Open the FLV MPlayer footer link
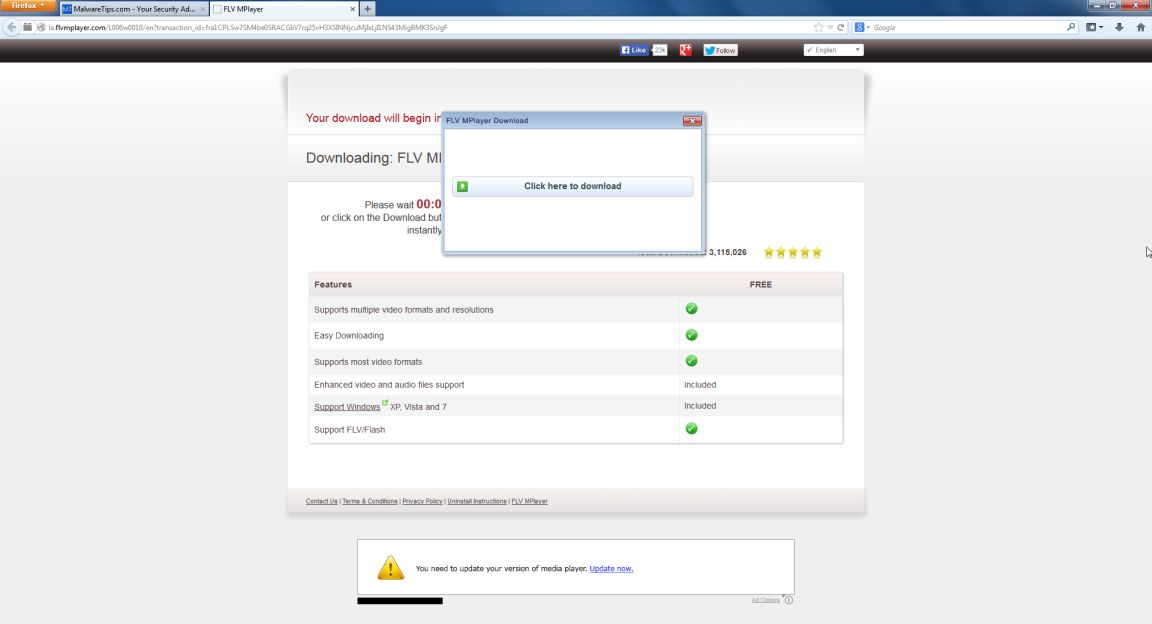The image size is (1152, 624). 529,501
